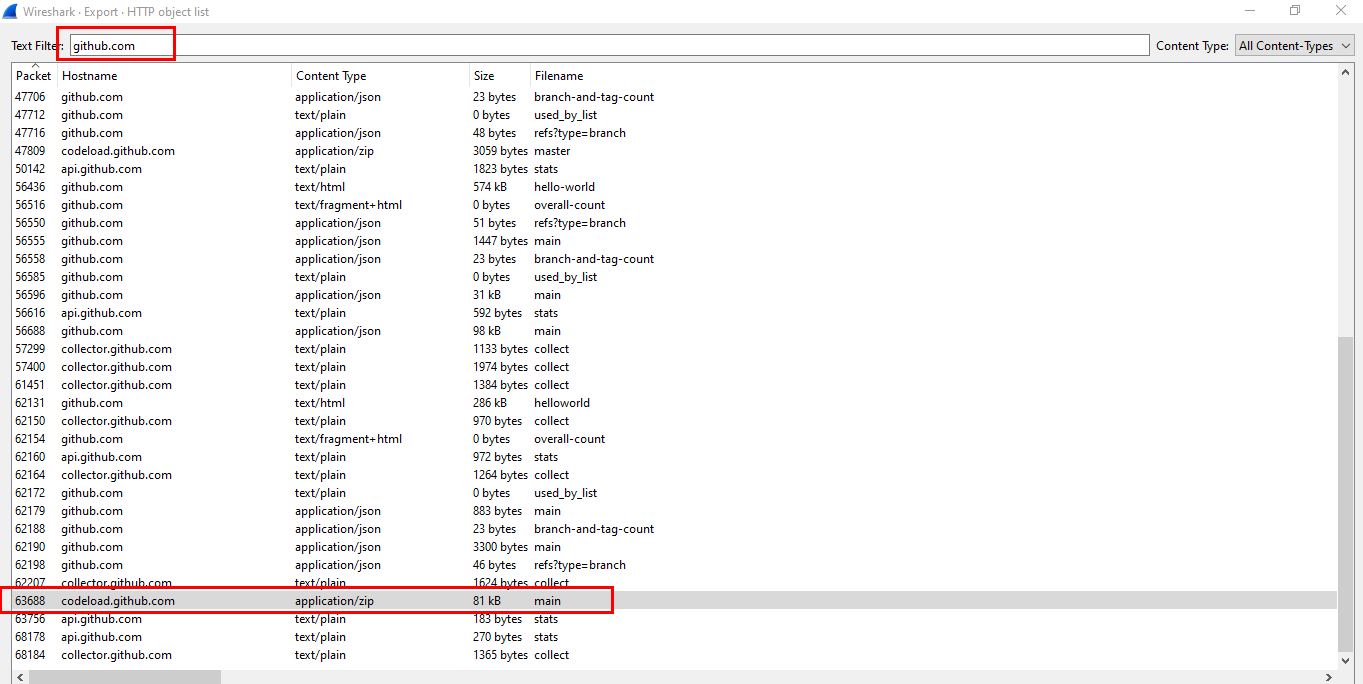Select the row sized 1974 bytes
The image size is (1363, 684).
pyautogui.click(x=675, y=367)
